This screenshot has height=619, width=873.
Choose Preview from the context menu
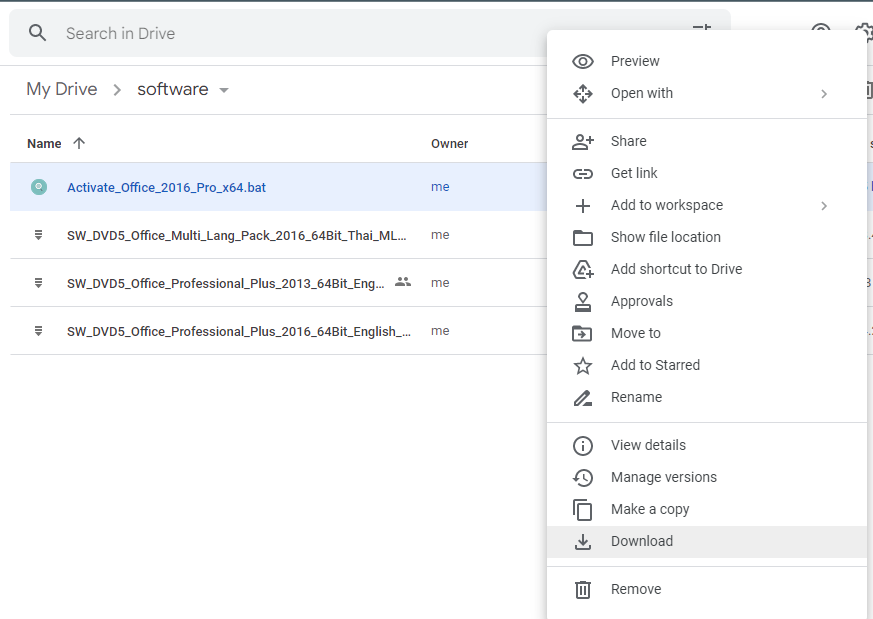click(x=707, y=61)
